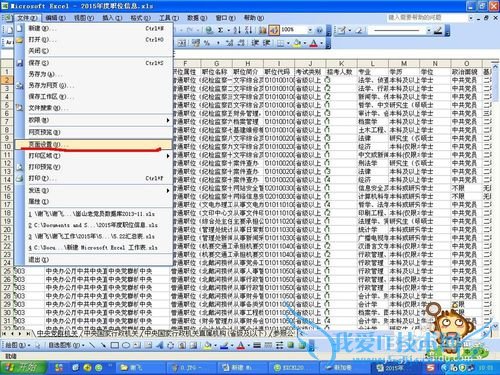Toggle the Select Objects pointer tool

38,345
